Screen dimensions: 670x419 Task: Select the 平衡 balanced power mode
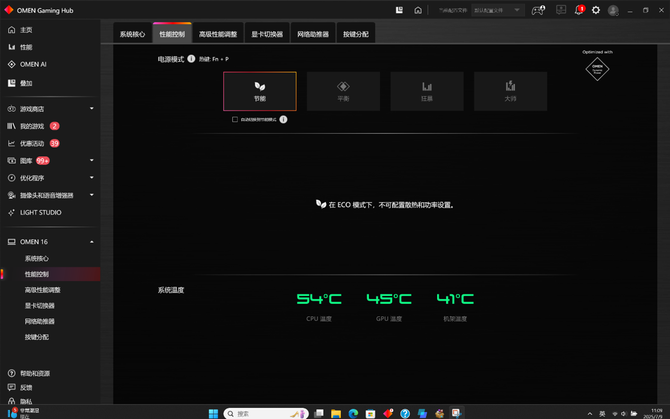[343, 91]
